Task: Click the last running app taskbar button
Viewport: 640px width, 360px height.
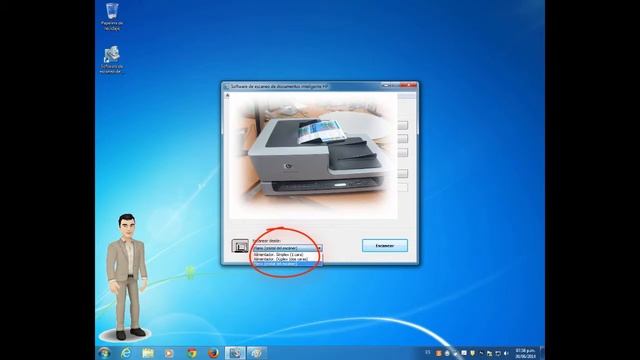Action: click(x=256, y=353)
